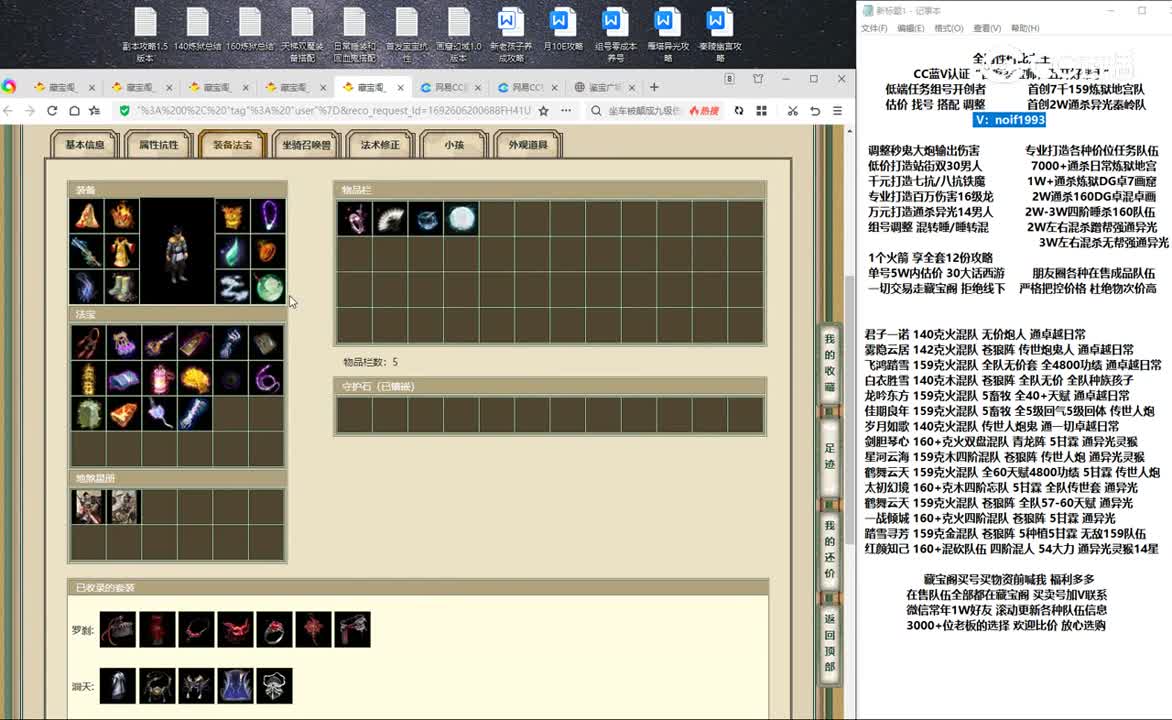The image size is (1172, 720).
Task: Bookmark page with address bar star
Action: [543, 111]
